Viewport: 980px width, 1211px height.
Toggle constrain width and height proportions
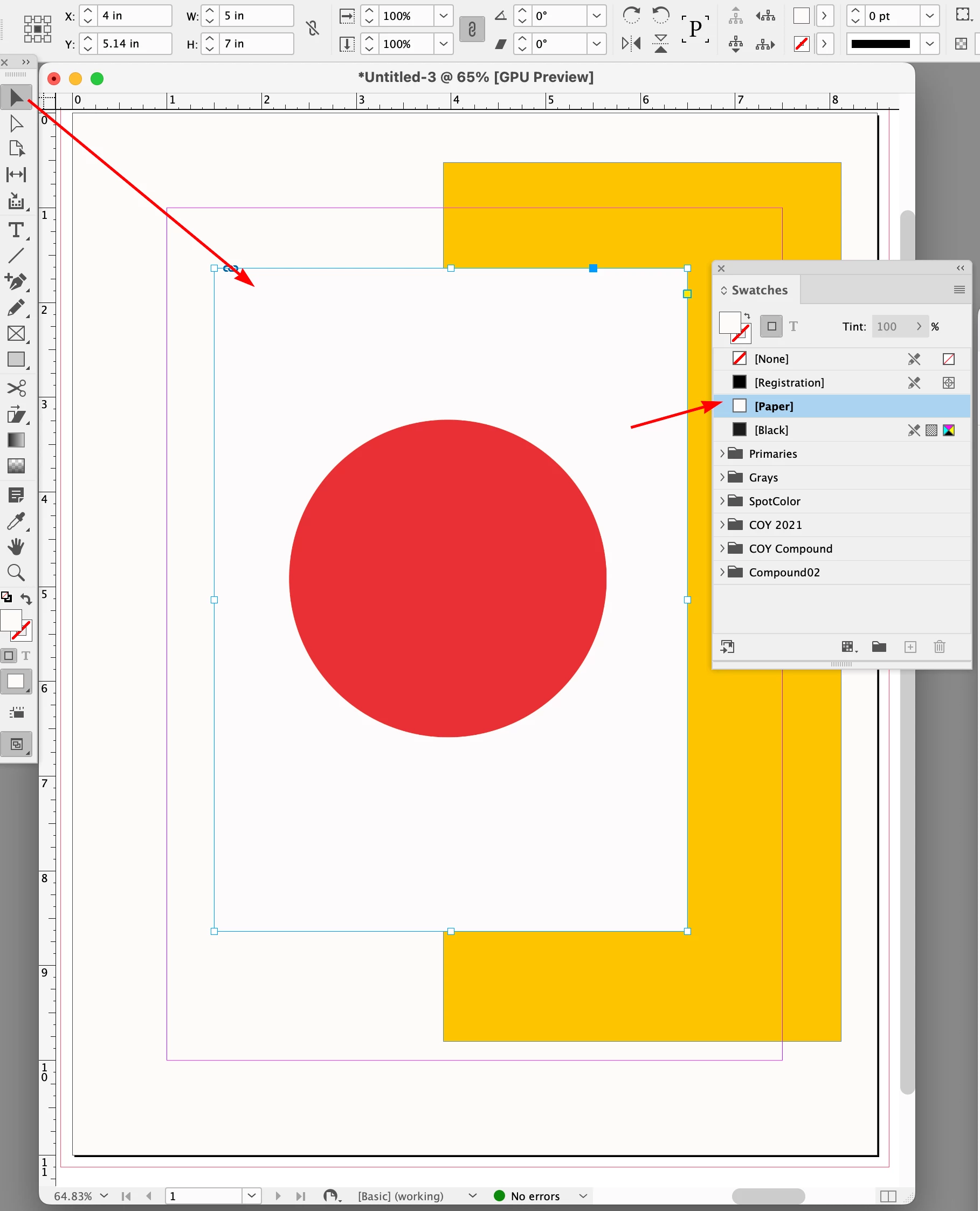[312, 28]
